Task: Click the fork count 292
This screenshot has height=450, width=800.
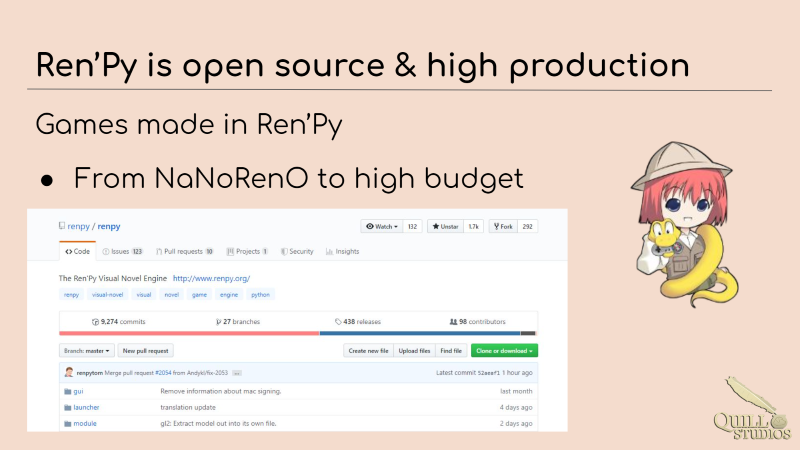Action: coord(528,227)
